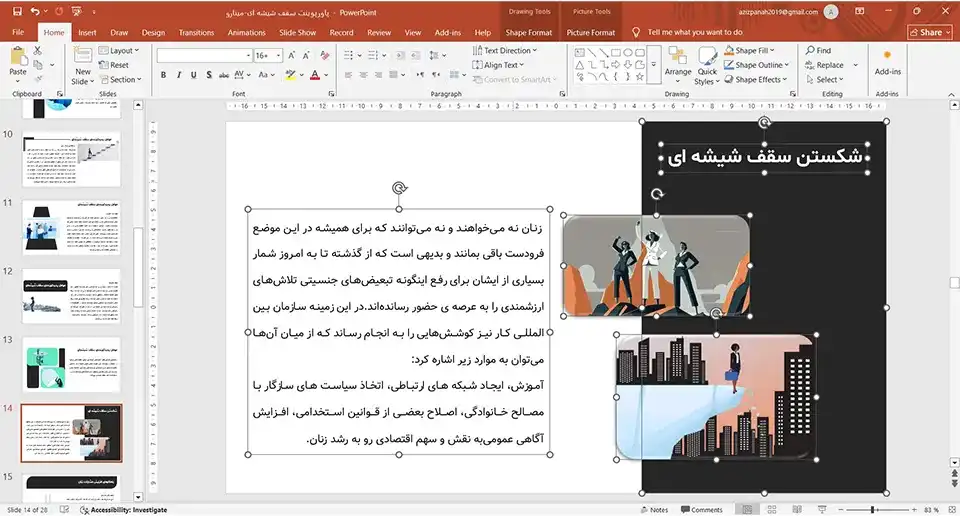Clear all formatting with the eraser A icon
Screen dimensions: 960x516
coord(324,56)
